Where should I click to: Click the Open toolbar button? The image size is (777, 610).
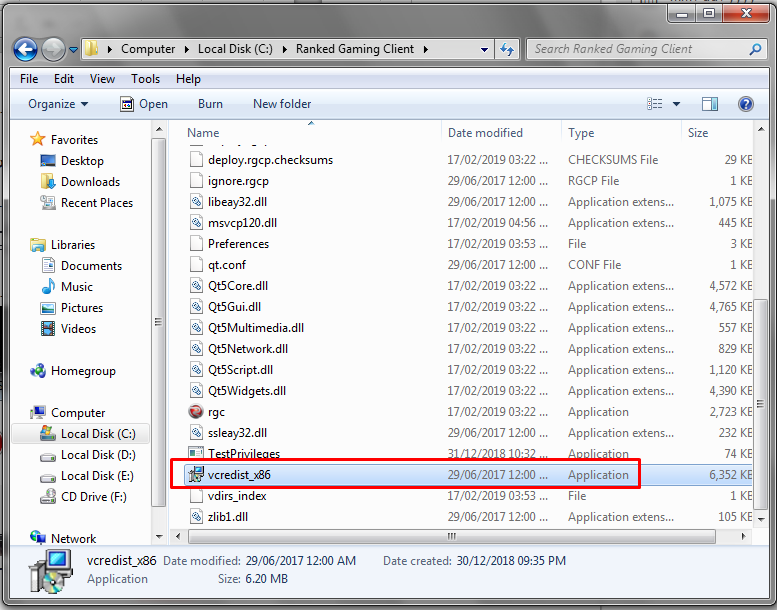pyautogui.click(x=144, y=104)
